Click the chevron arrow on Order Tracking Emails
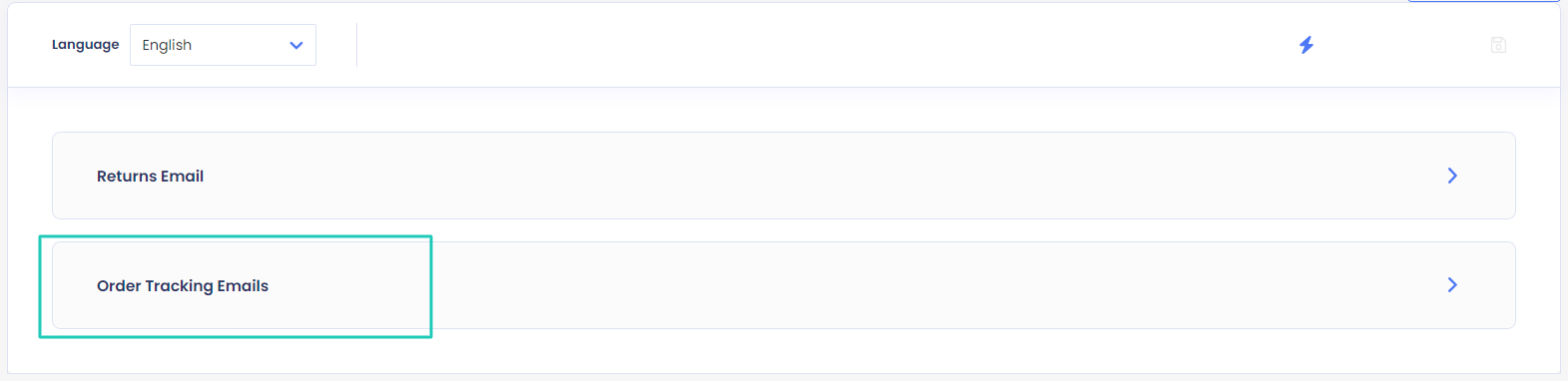This screenshot has height=381, width=1568. (x=1452, y=285)
